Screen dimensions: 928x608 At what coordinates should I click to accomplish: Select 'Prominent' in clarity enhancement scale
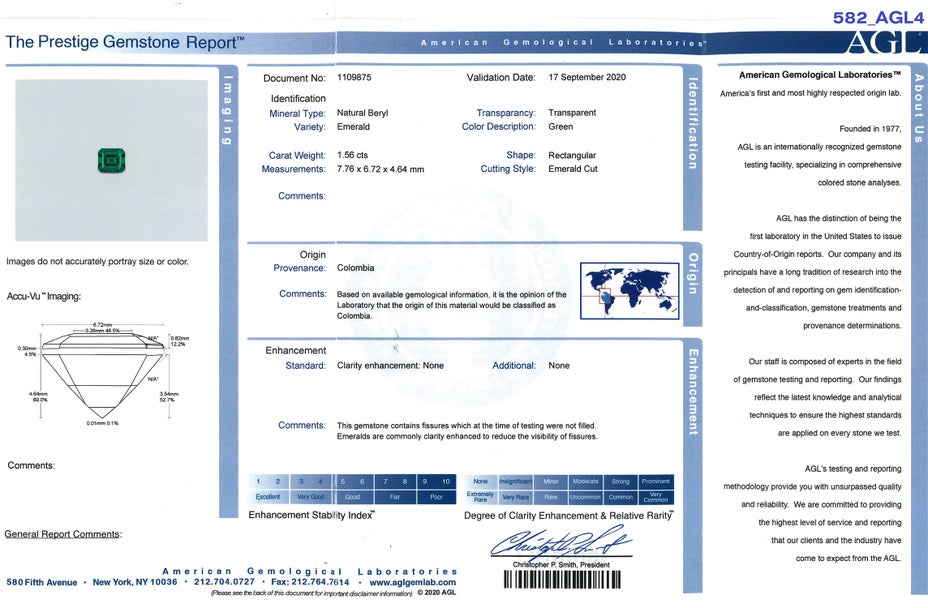pyautogui.click(x=656, y=481)
